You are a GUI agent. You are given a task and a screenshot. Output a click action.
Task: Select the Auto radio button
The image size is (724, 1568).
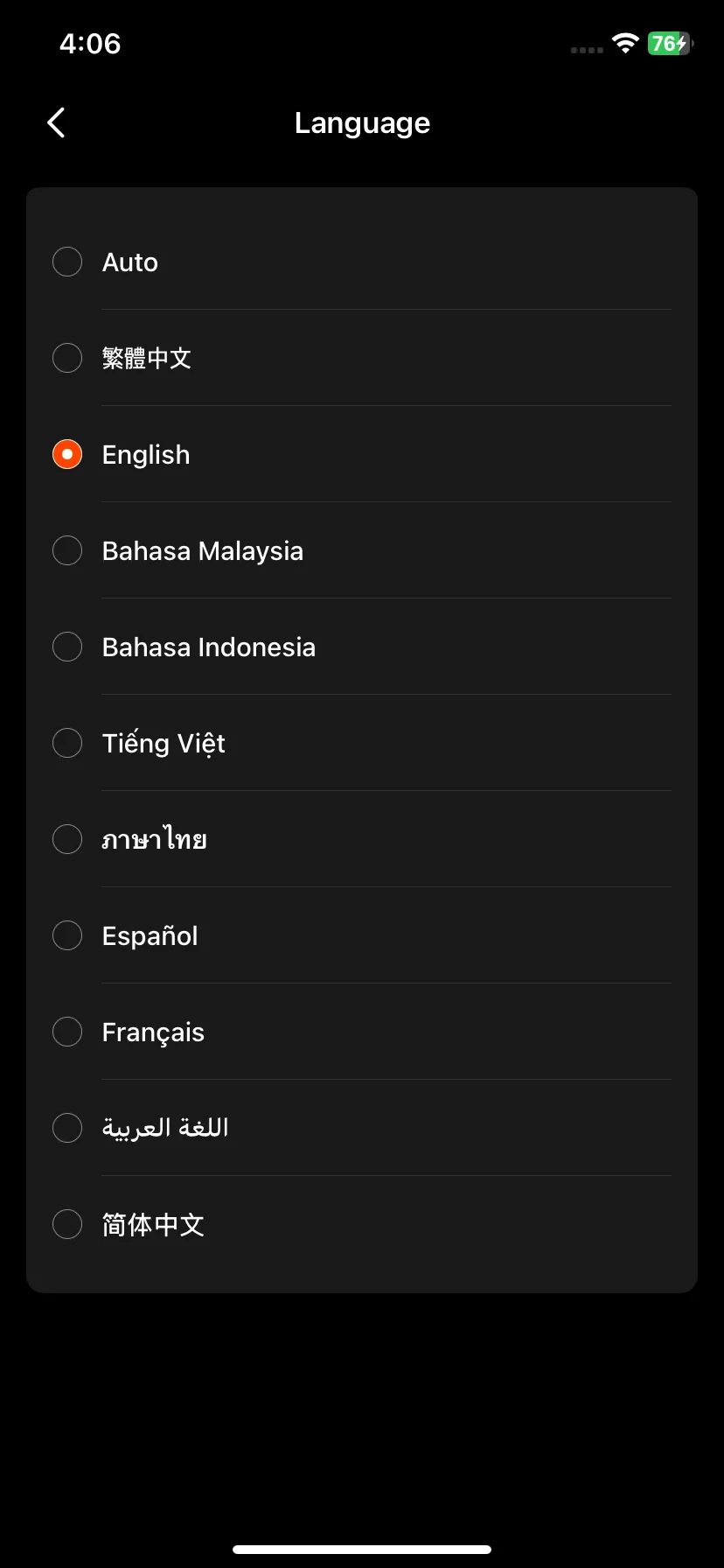tap(67, 262)
